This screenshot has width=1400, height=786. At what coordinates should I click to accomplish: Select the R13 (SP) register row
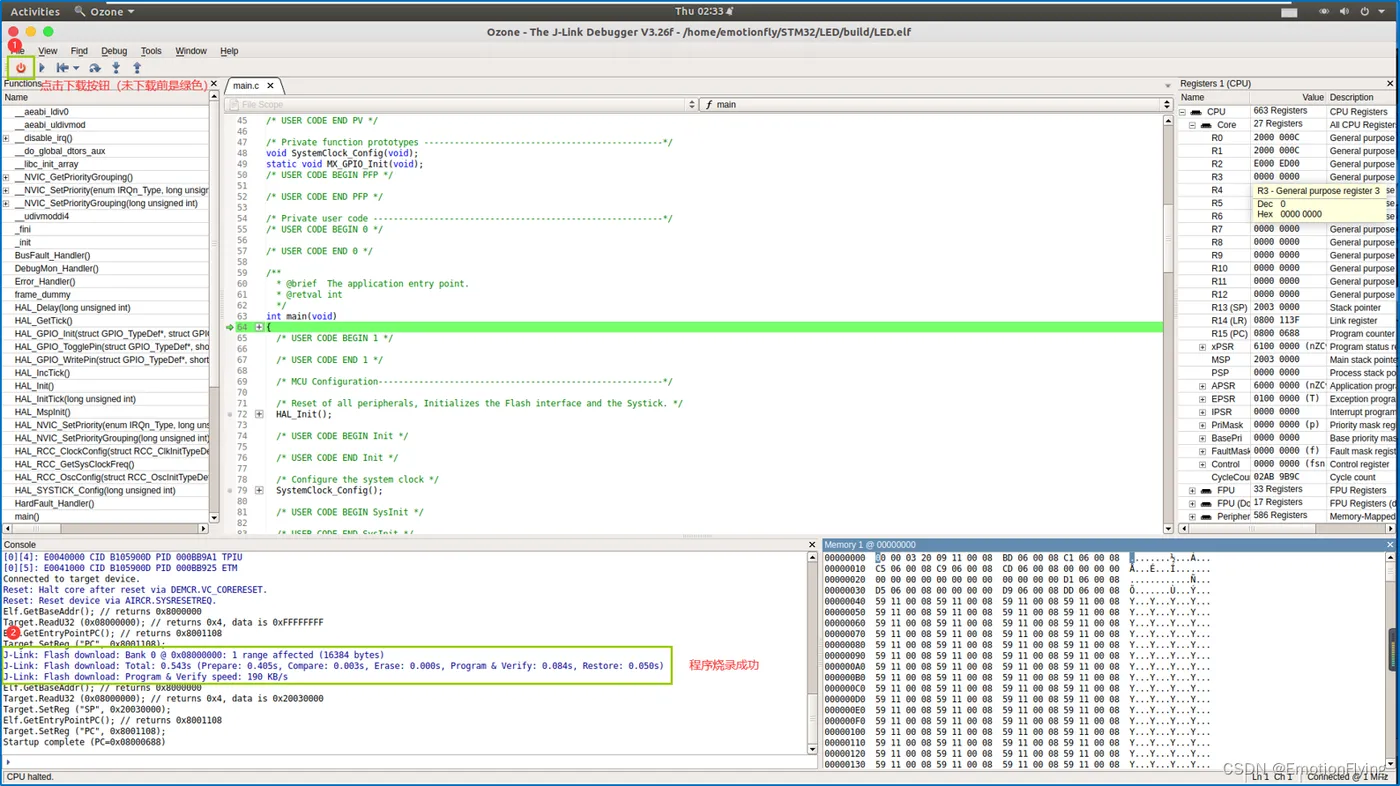click(1286, 308)
